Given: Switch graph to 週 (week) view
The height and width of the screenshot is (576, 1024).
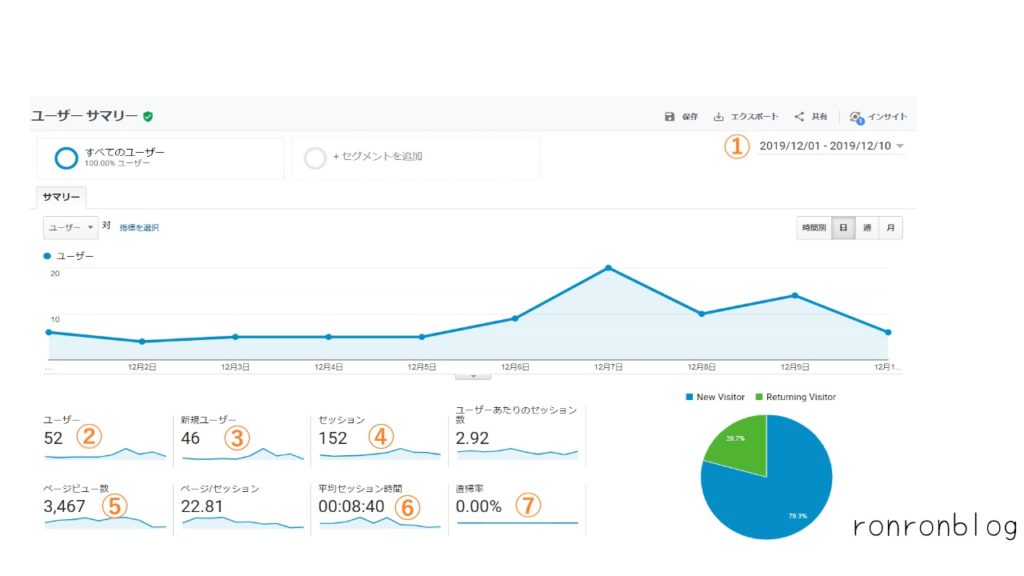Looking at the screenshot, I should pyautogui.click(x=867, y=227).
